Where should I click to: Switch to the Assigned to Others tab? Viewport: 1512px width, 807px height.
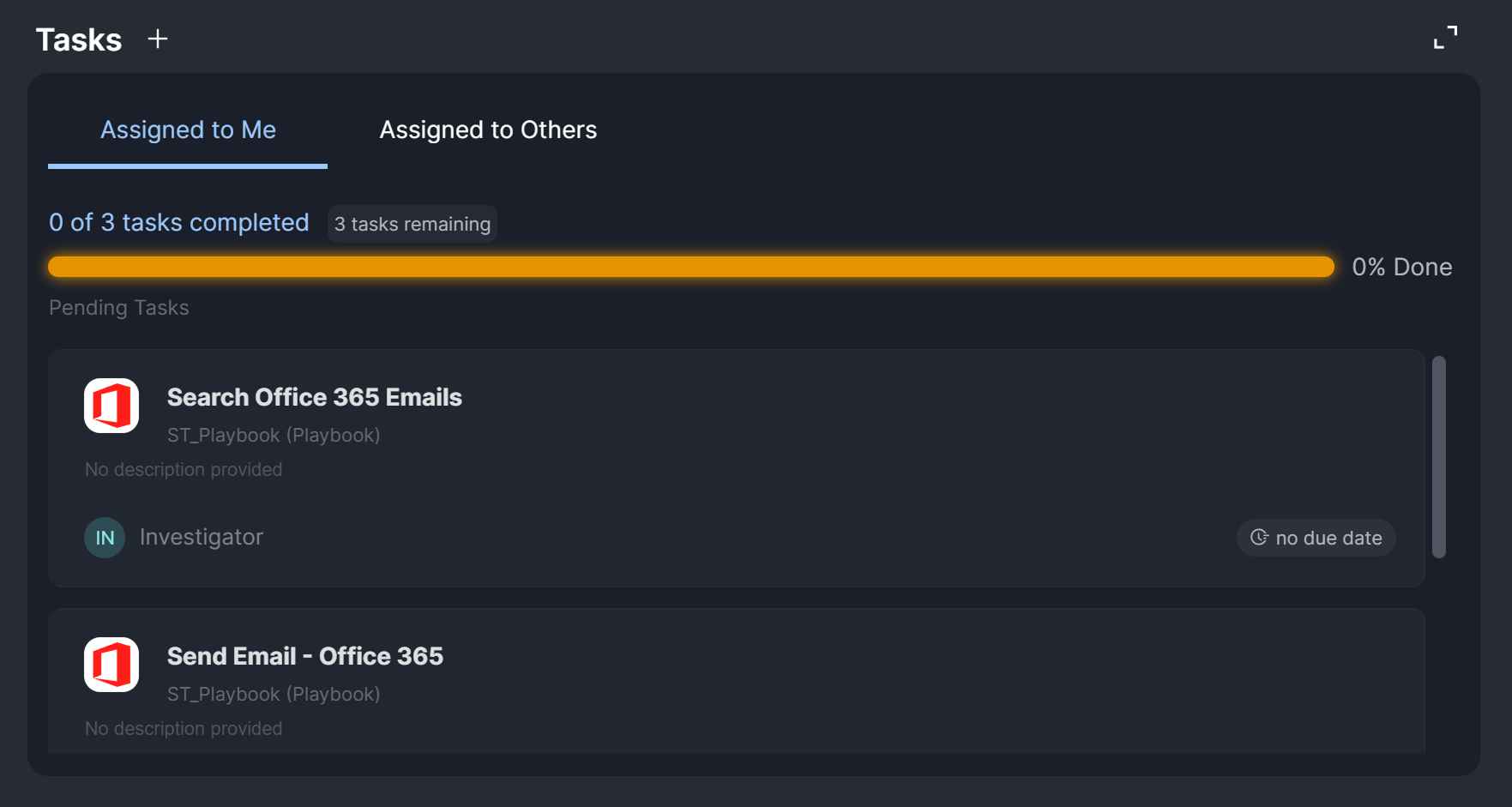click(x=488, y=129)
